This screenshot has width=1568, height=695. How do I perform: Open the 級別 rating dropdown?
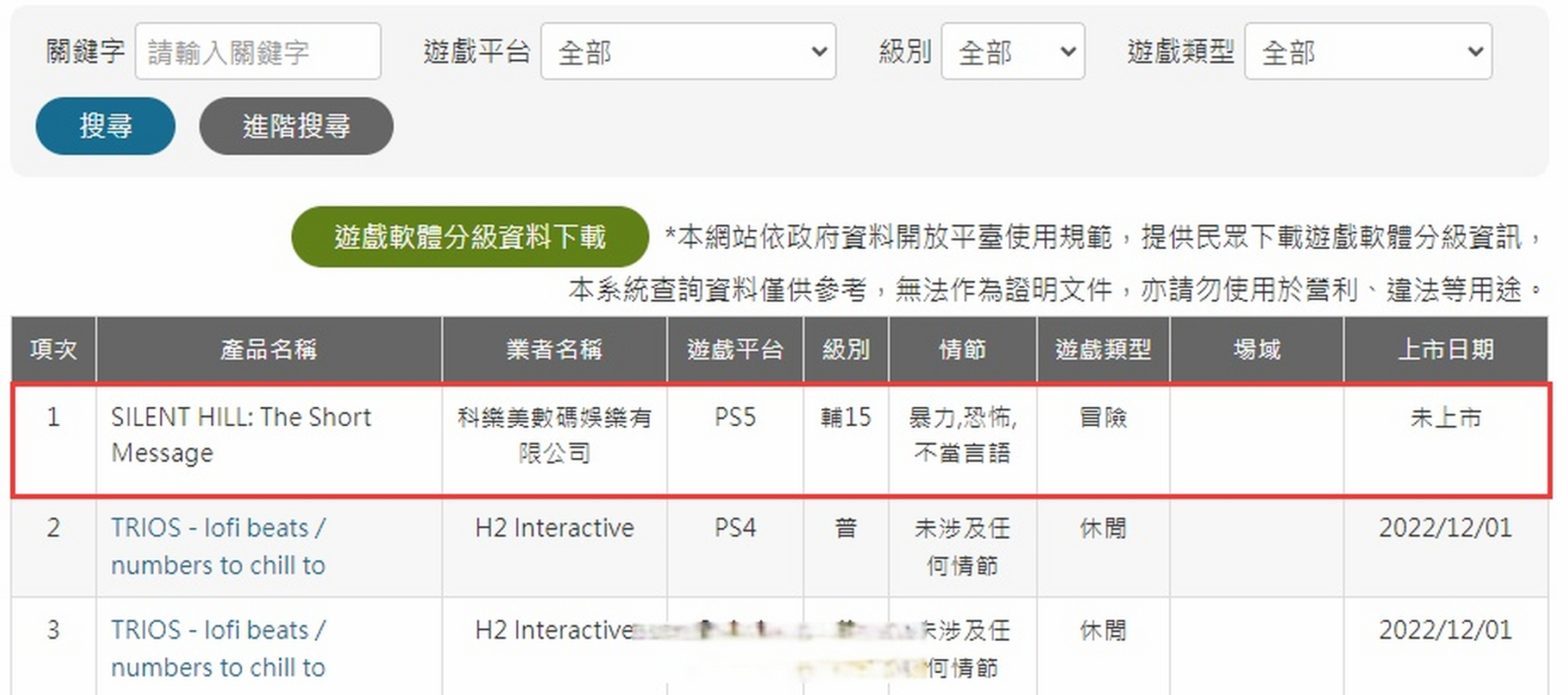tap(1012, 52)
